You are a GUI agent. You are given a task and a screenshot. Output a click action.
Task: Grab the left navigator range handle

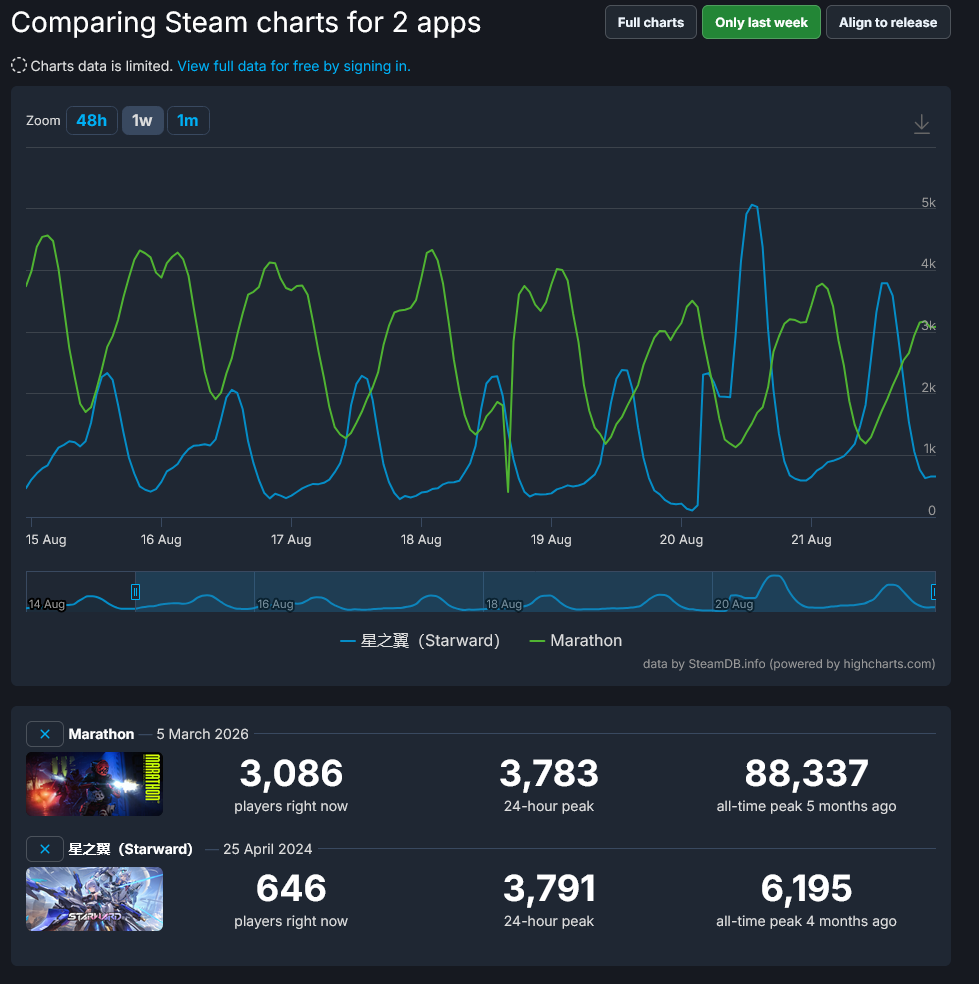(x=135, y=592)
